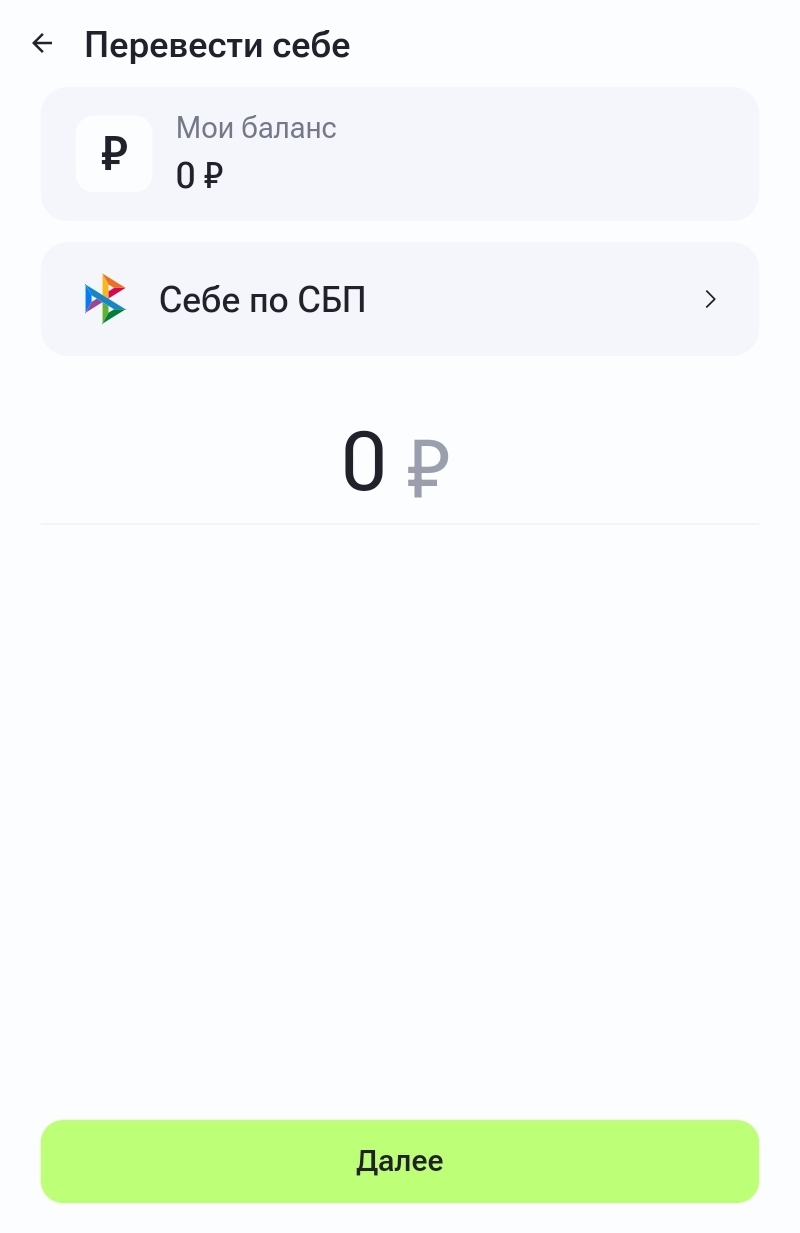Tap the gray ruble sign beside amount

coord(428,467)
